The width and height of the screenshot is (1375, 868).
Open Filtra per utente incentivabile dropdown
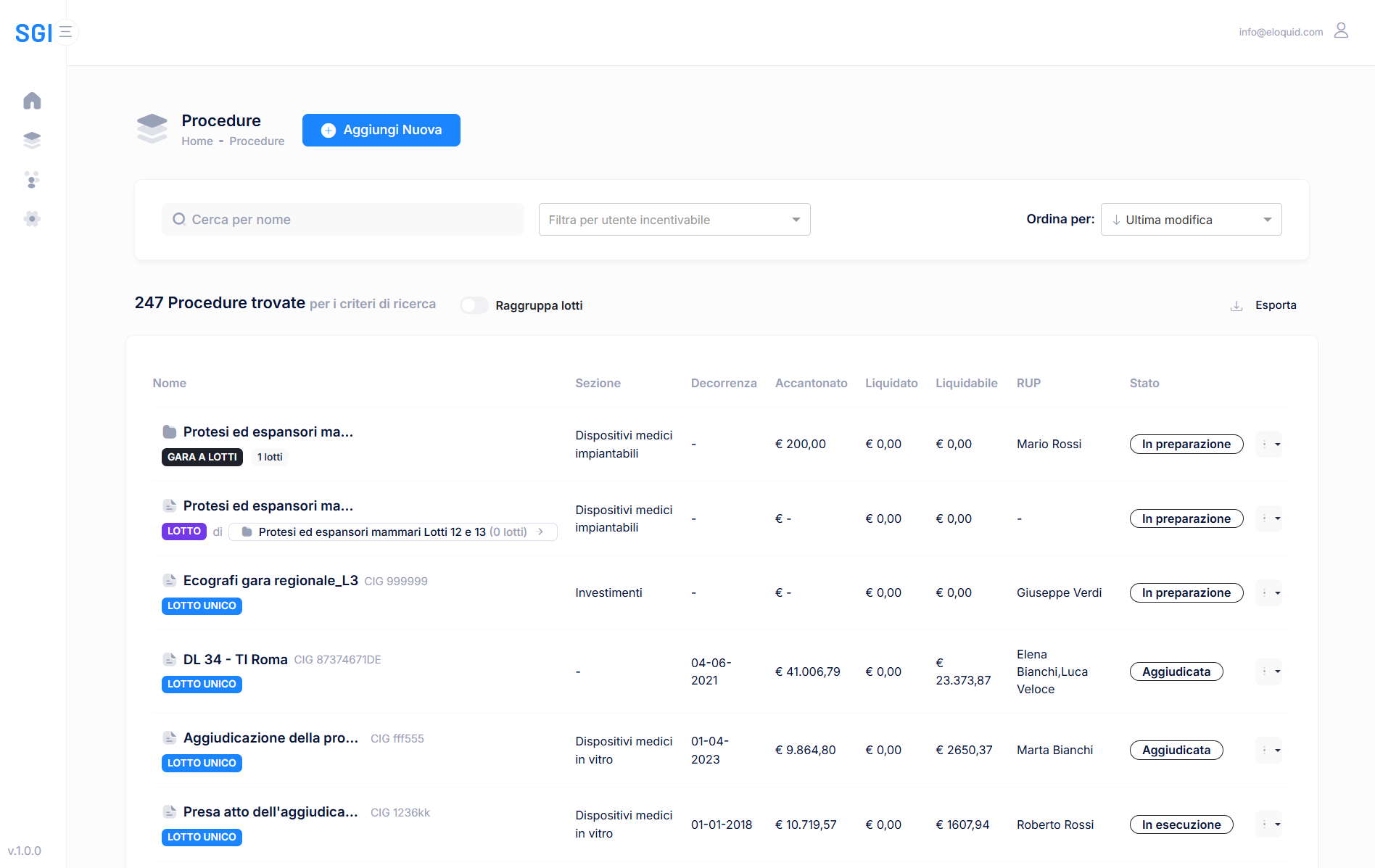(x=674, y=220)
